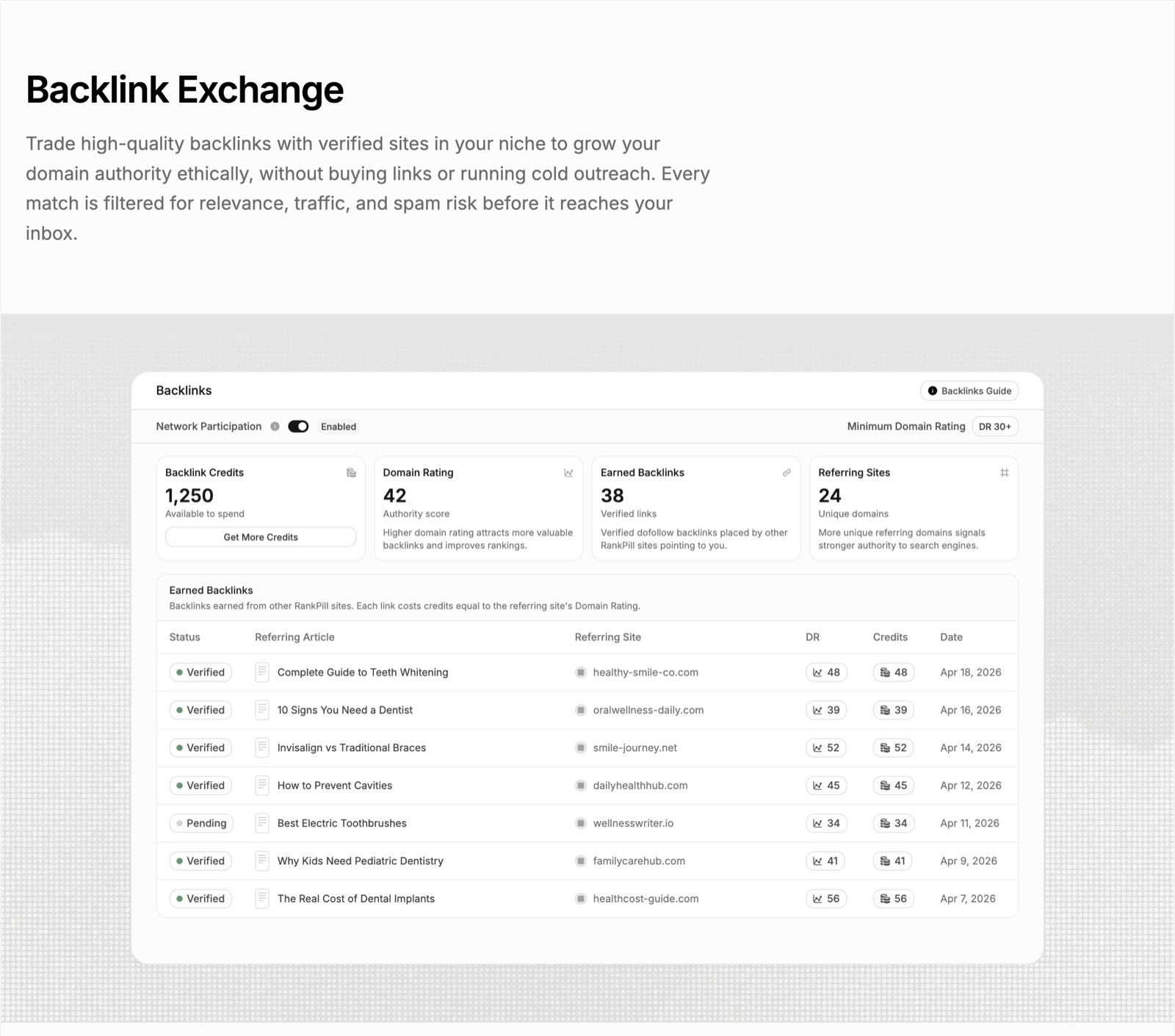Click healthcost-guide.com referring site
This screenshot has height=1036, width=1175.
[646, 899]
